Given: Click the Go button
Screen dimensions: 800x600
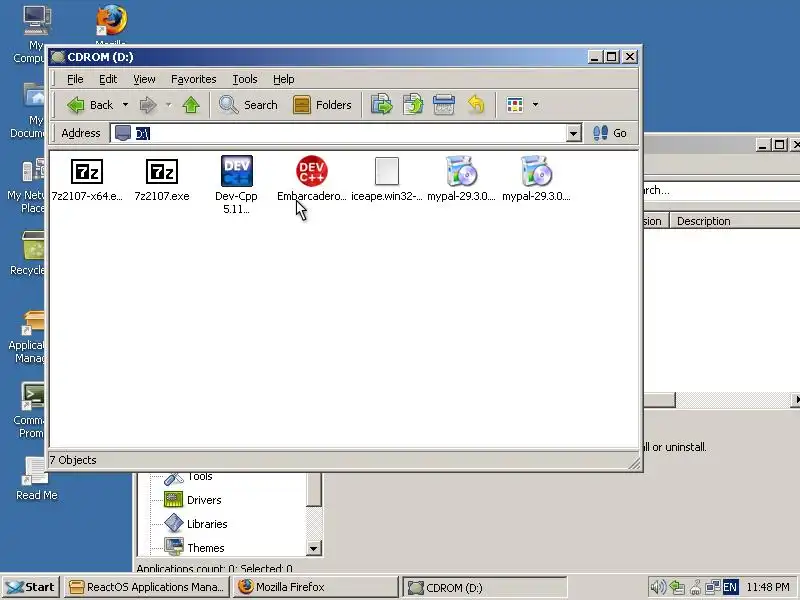Looking at the screenshot, I should (x=610, y=133).
